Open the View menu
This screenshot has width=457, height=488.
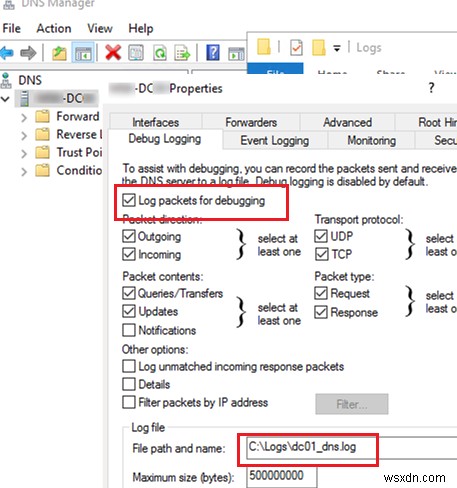[x=100, y=28]
